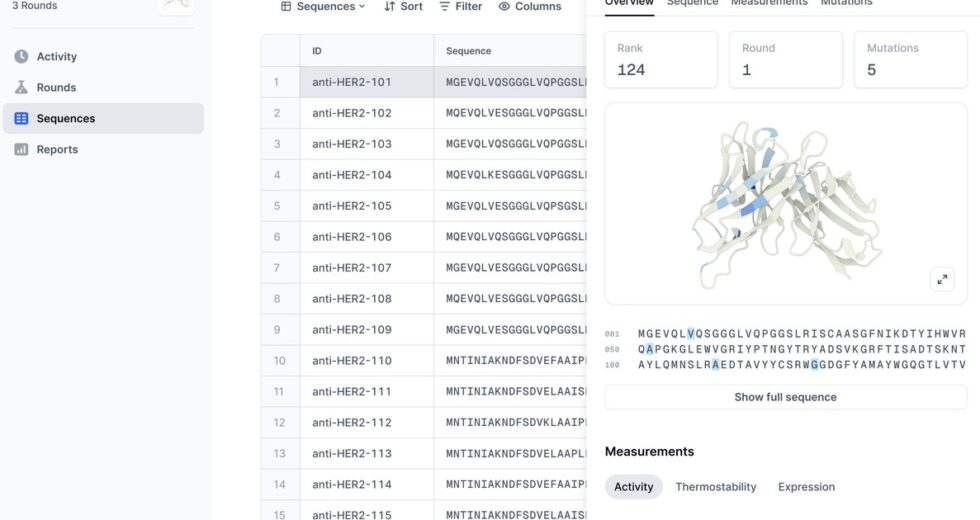Click highlighted V mutation in sequence line 001
The width and height of the screenshot is (980, 520).
(x=691, y=334)
